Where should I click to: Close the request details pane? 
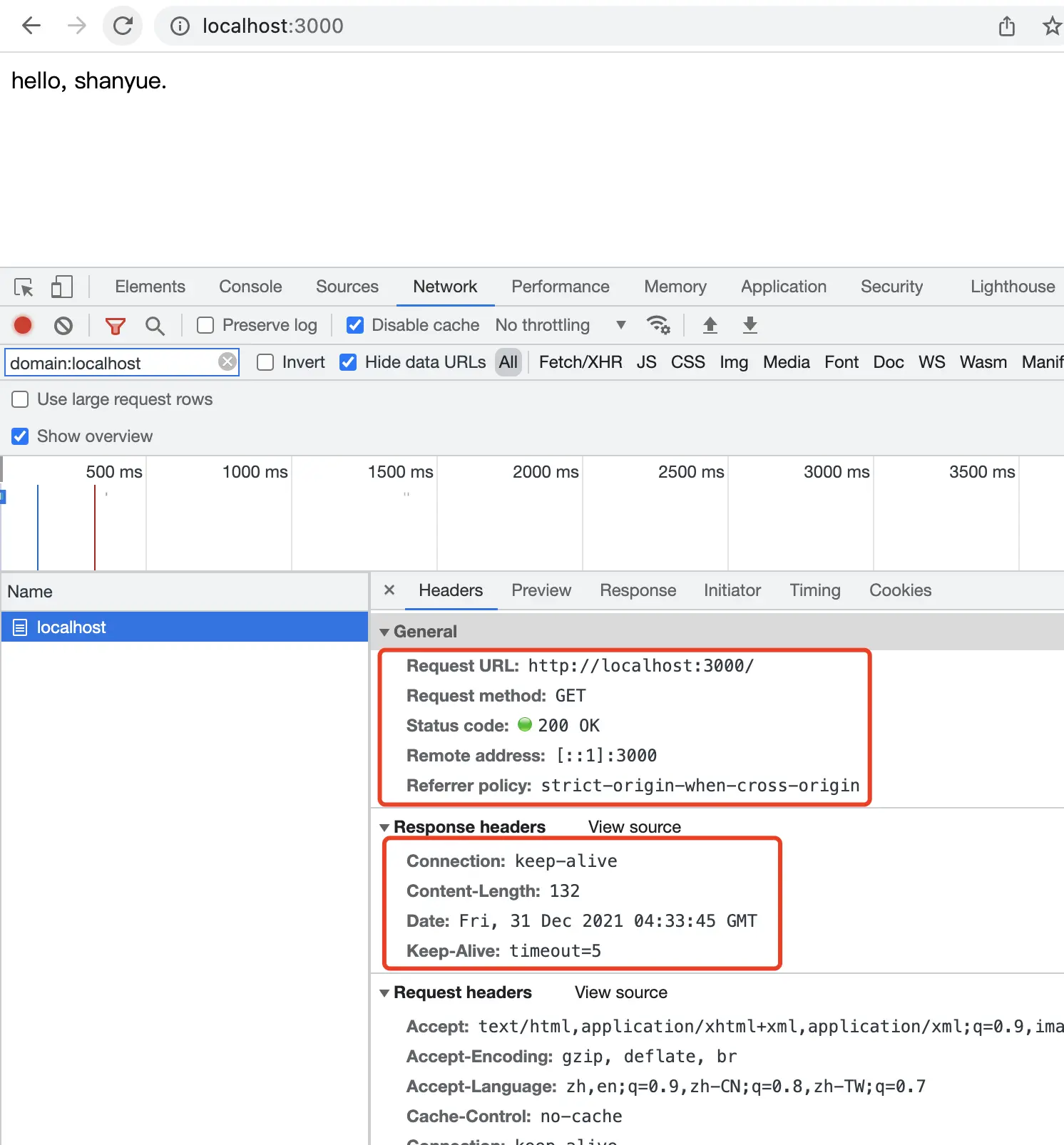pos(389,590)
